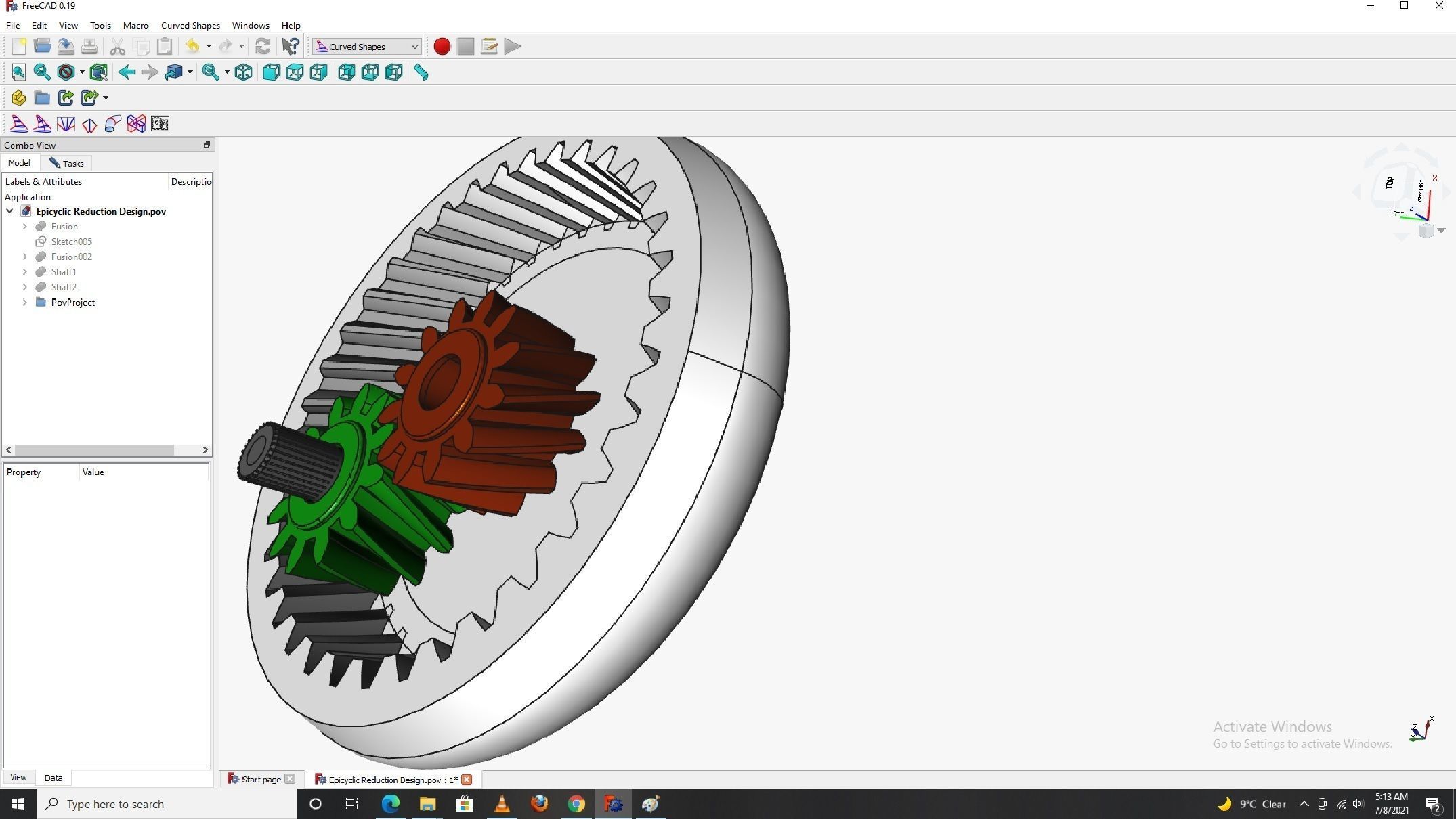
Task: Open the Undo history dropdown arrow
Action: [209, 46]
